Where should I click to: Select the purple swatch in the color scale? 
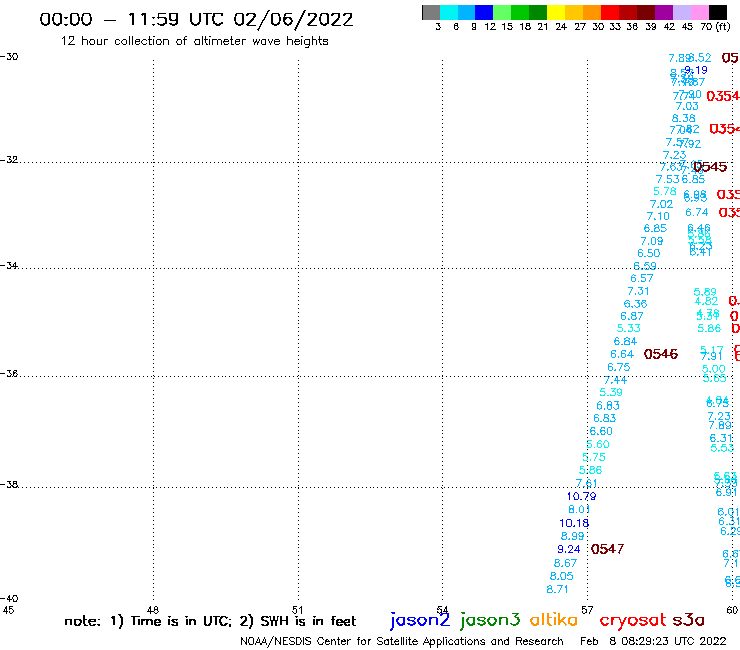[x=664, y=12]
